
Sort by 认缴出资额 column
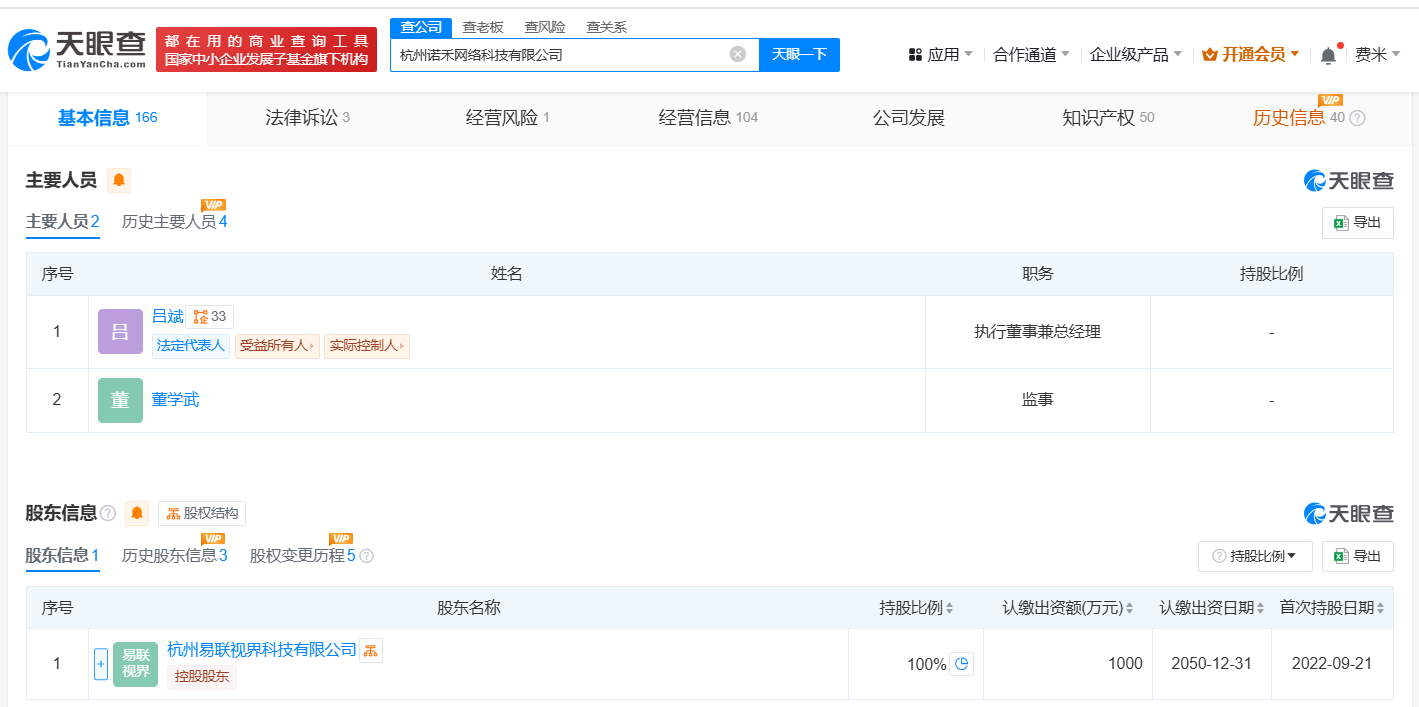point(1068,607)
